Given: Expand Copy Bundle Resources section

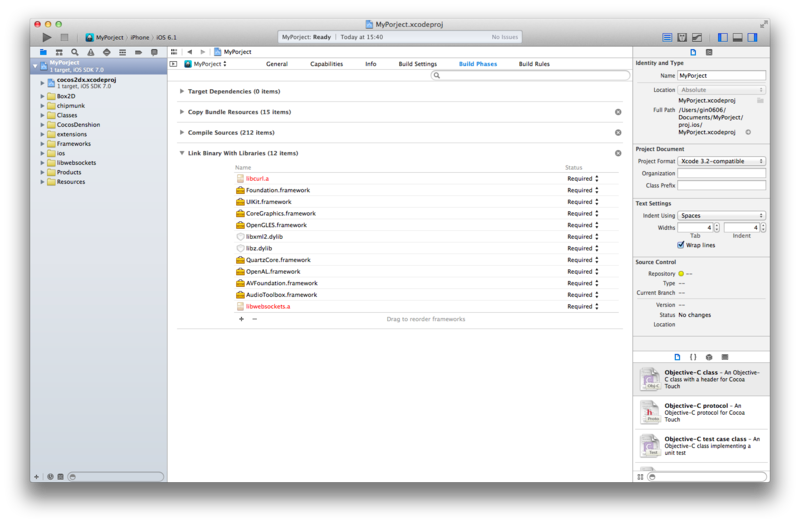Looking at the screenshot, I should click(x=182, y=112).
